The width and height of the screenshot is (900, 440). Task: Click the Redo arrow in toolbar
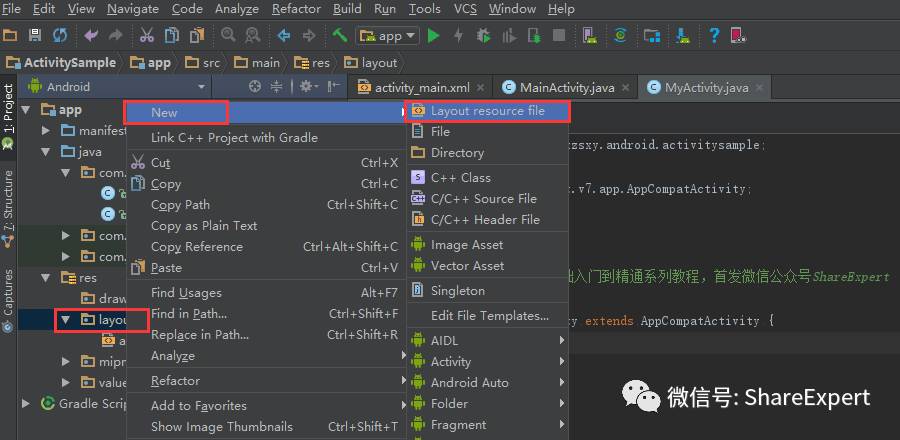[115, 36]
